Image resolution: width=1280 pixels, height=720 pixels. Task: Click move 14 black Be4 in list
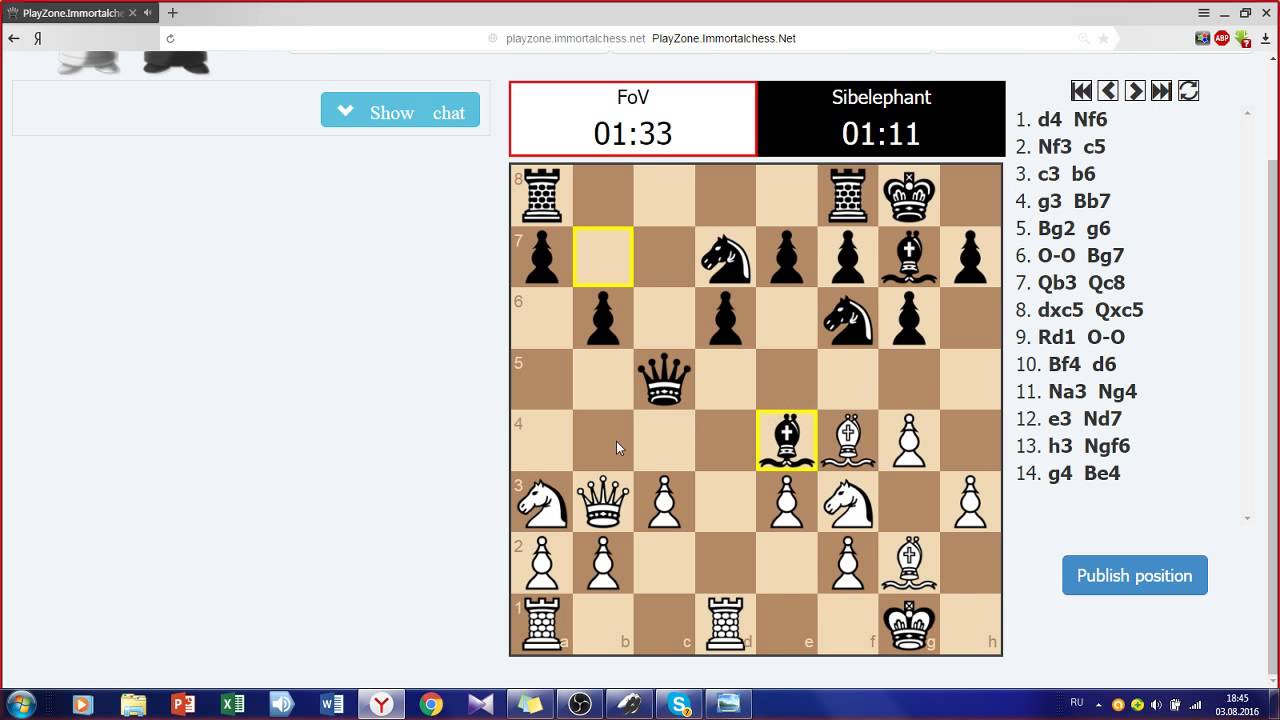point(1101,473)
